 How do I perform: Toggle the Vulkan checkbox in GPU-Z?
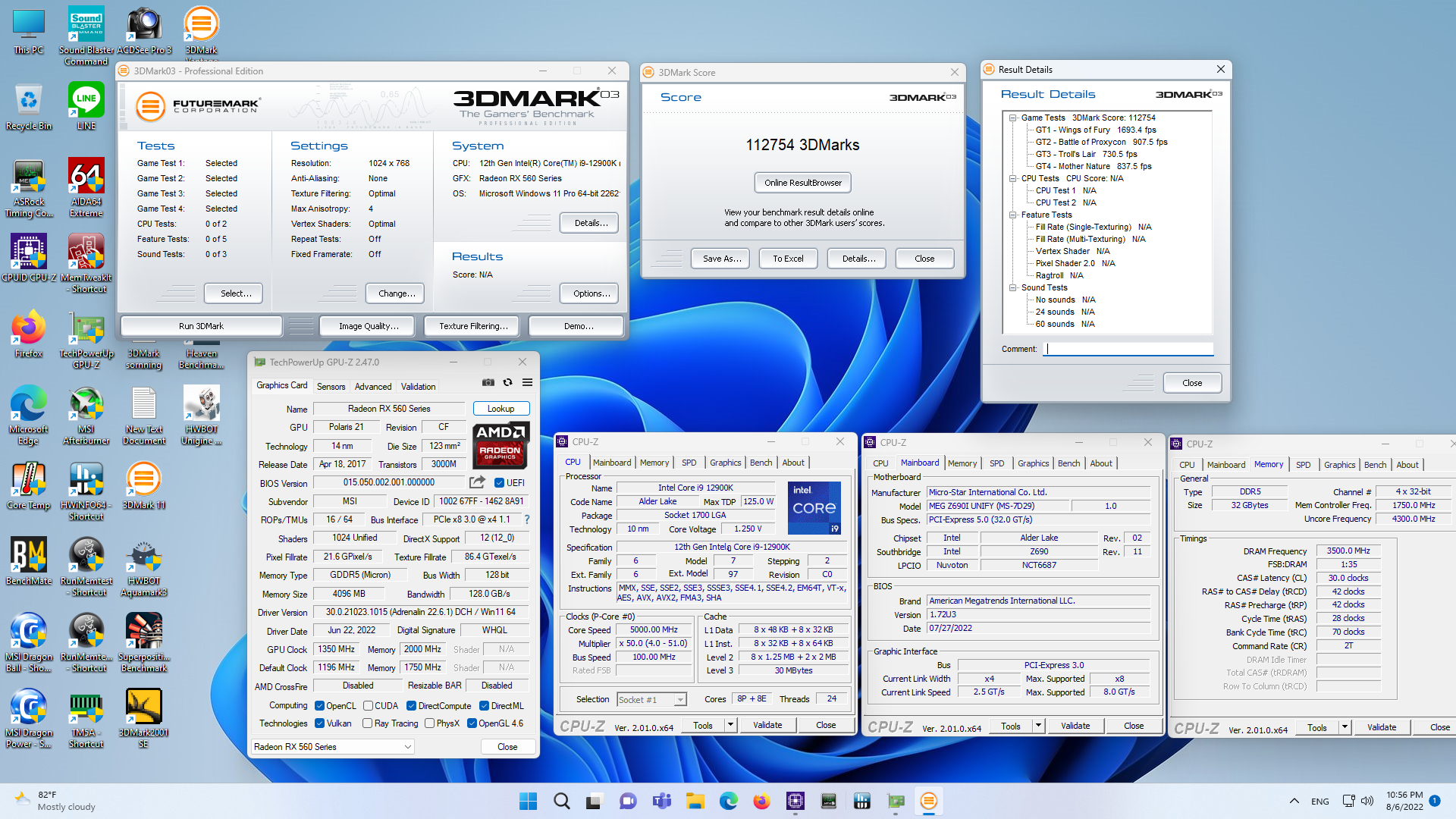click(x=319, y=723)
